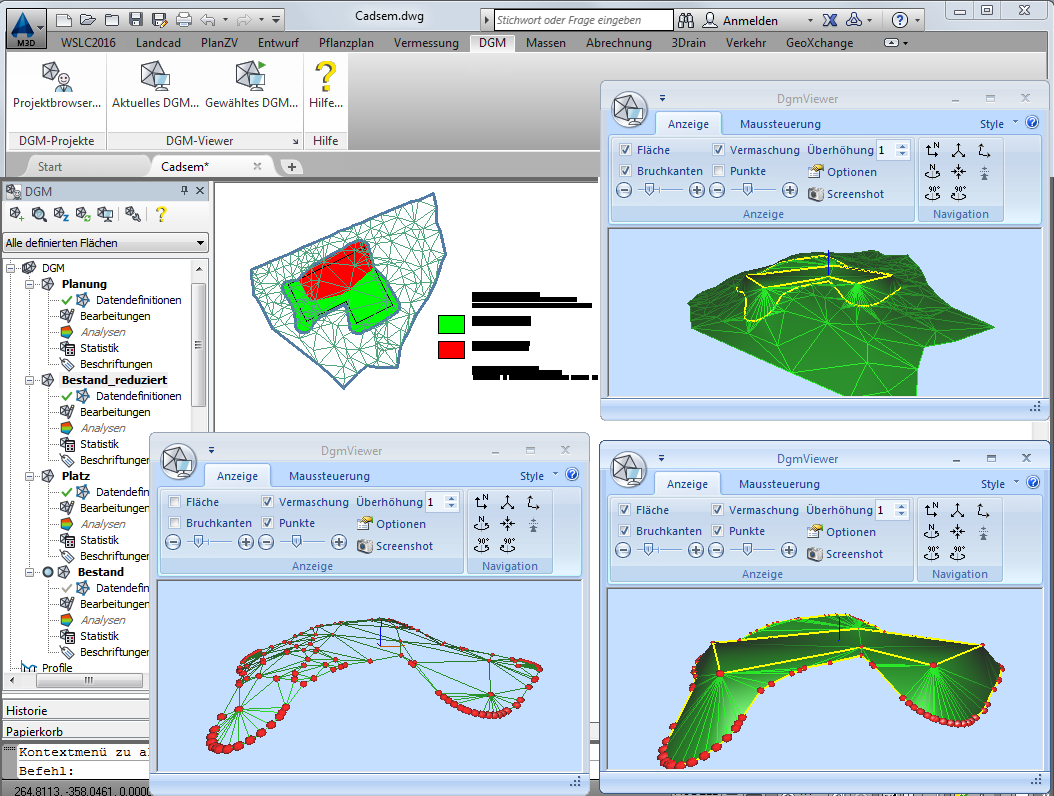The height and width of the screenshot is (796, 1054).
Task: Launch Aktuelles DGM viewer icon
Action: (x=153, y=84)
